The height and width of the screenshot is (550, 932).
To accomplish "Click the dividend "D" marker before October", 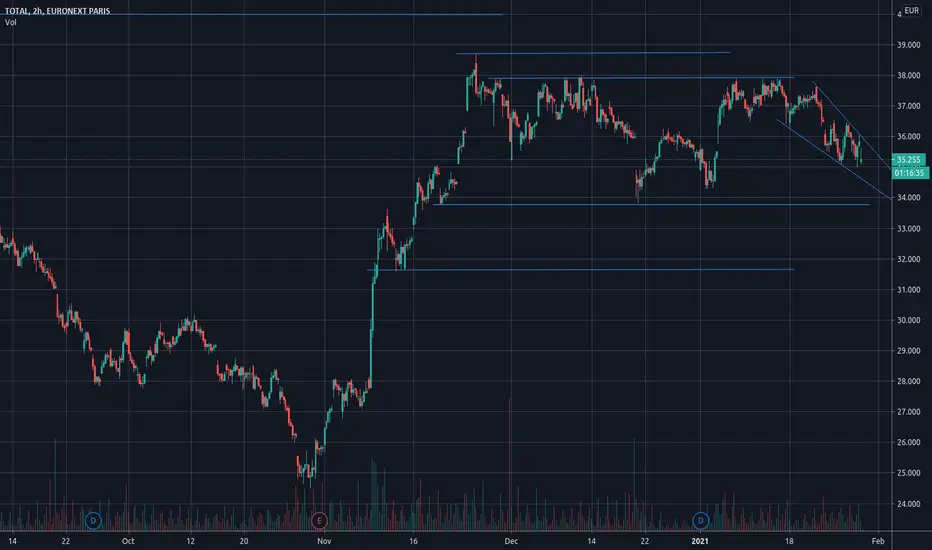I will coord(93,521).
